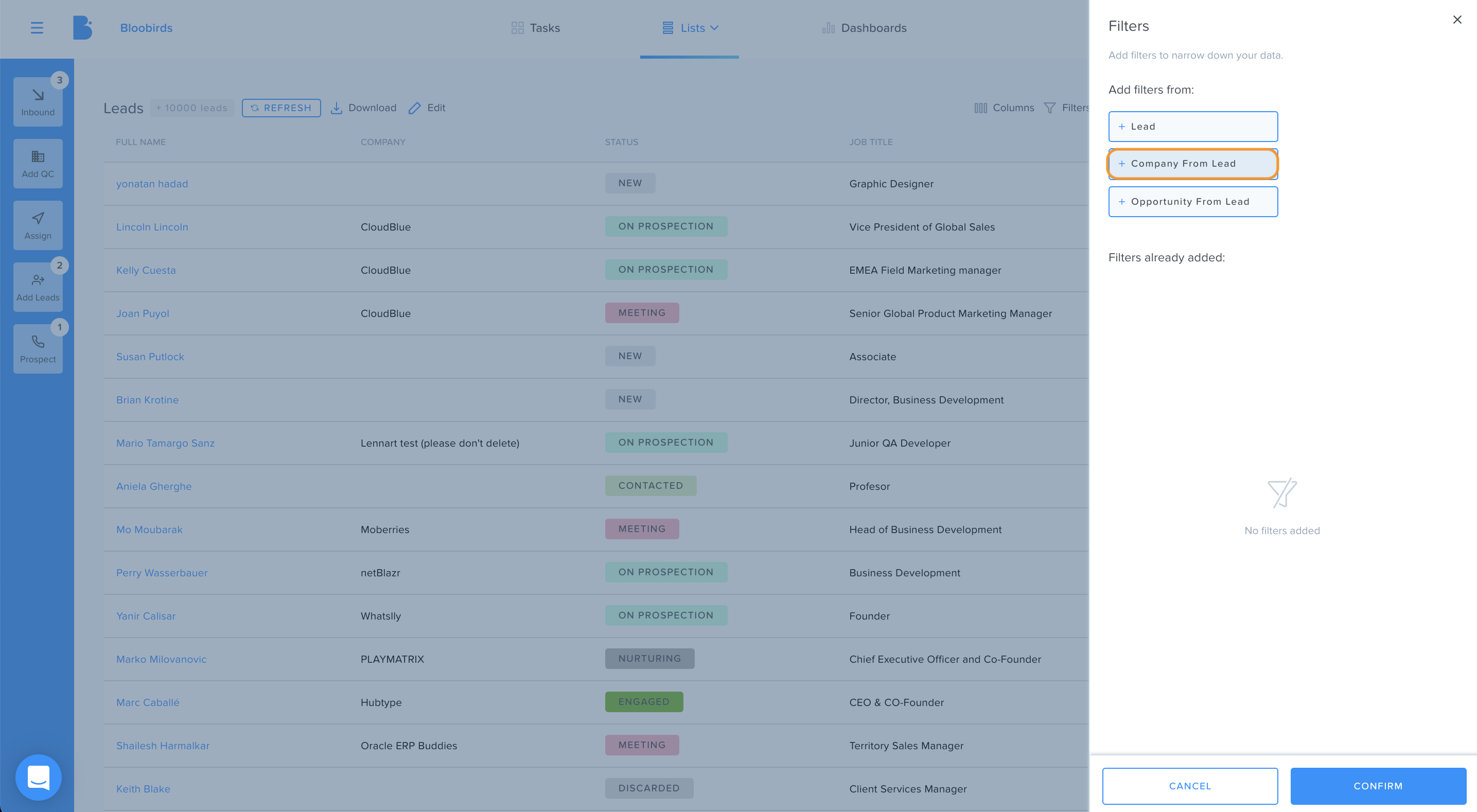Open lead Perry Wasserbauer

[162, 572]
